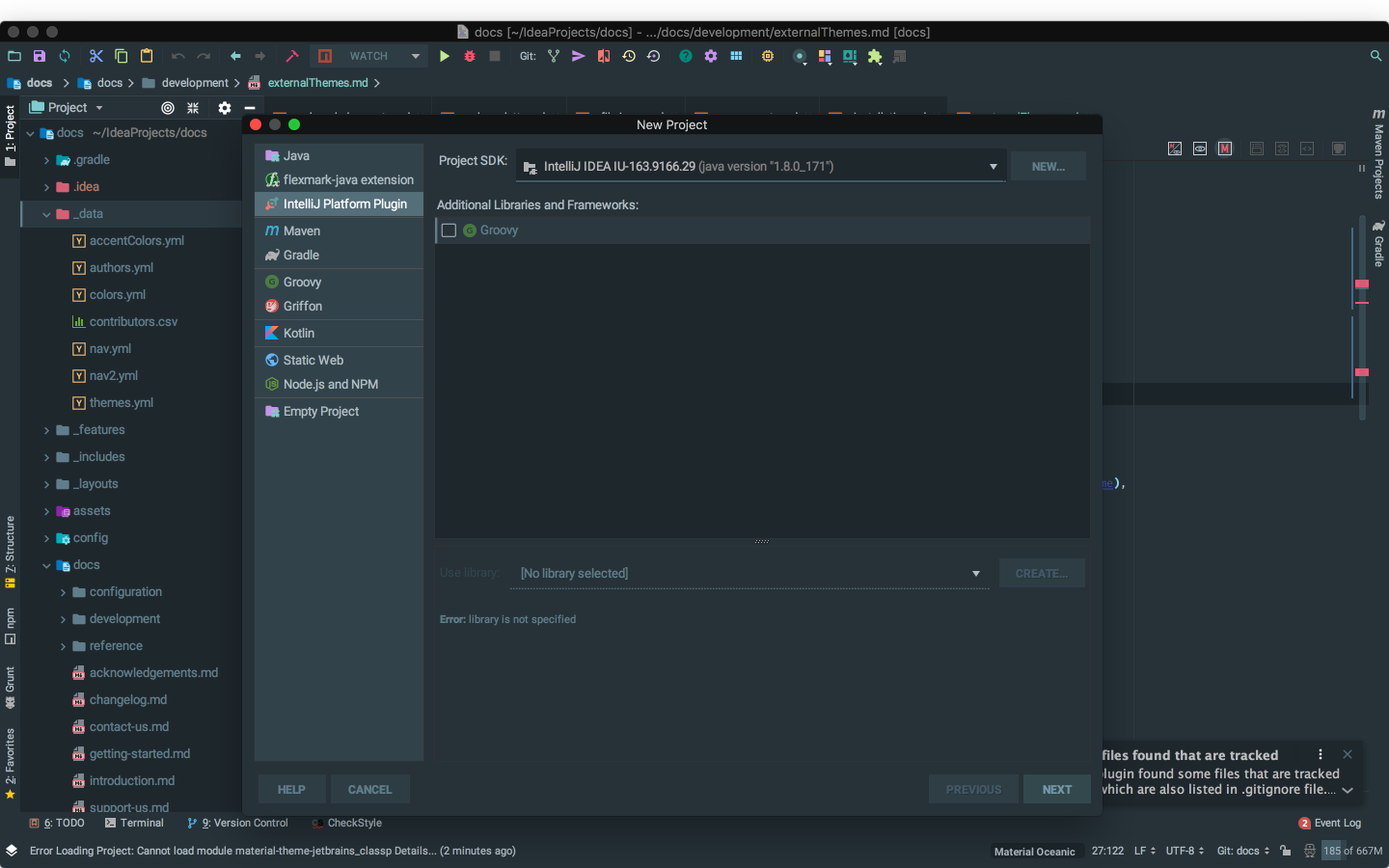Select Node.js and NPM project type
Image resolution: width=1389 pixels, height=868 pixels.
click(339, 384)
